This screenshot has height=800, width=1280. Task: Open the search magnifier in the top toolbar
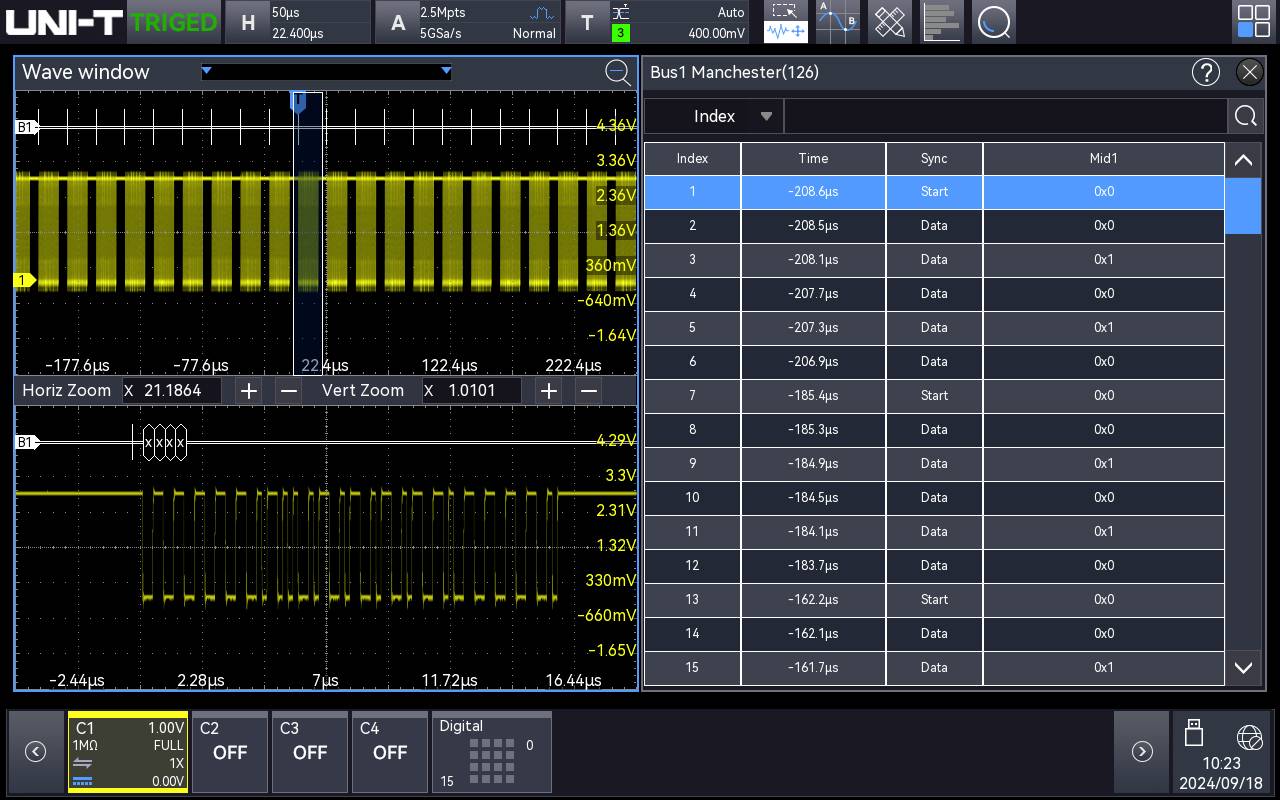pyautogui.click(x=993, y=21)
